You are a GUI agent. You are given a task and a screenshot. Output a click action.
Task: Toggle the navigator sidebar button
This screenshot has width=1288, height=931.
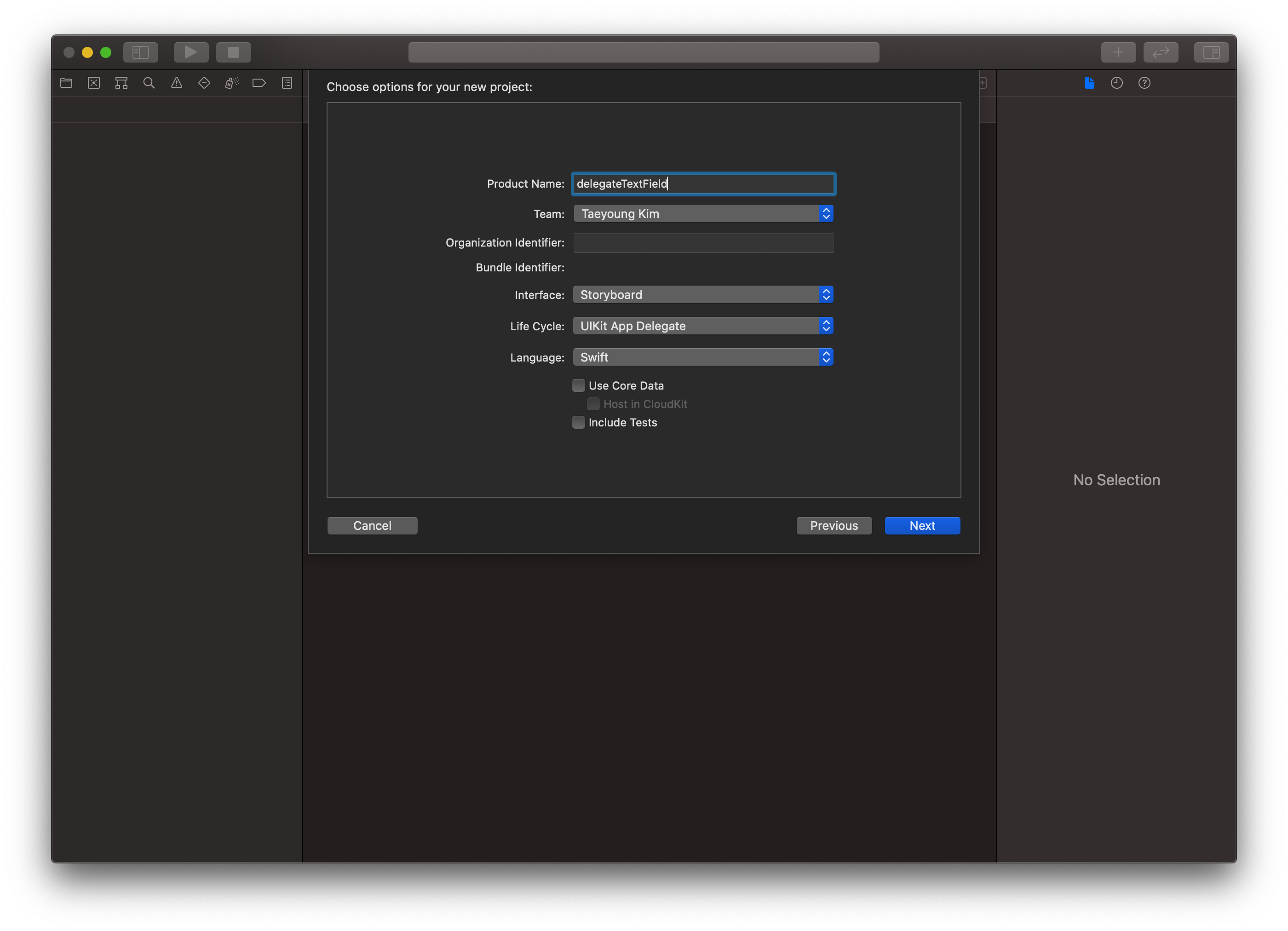pyautogui.click(x=140, y=52)
